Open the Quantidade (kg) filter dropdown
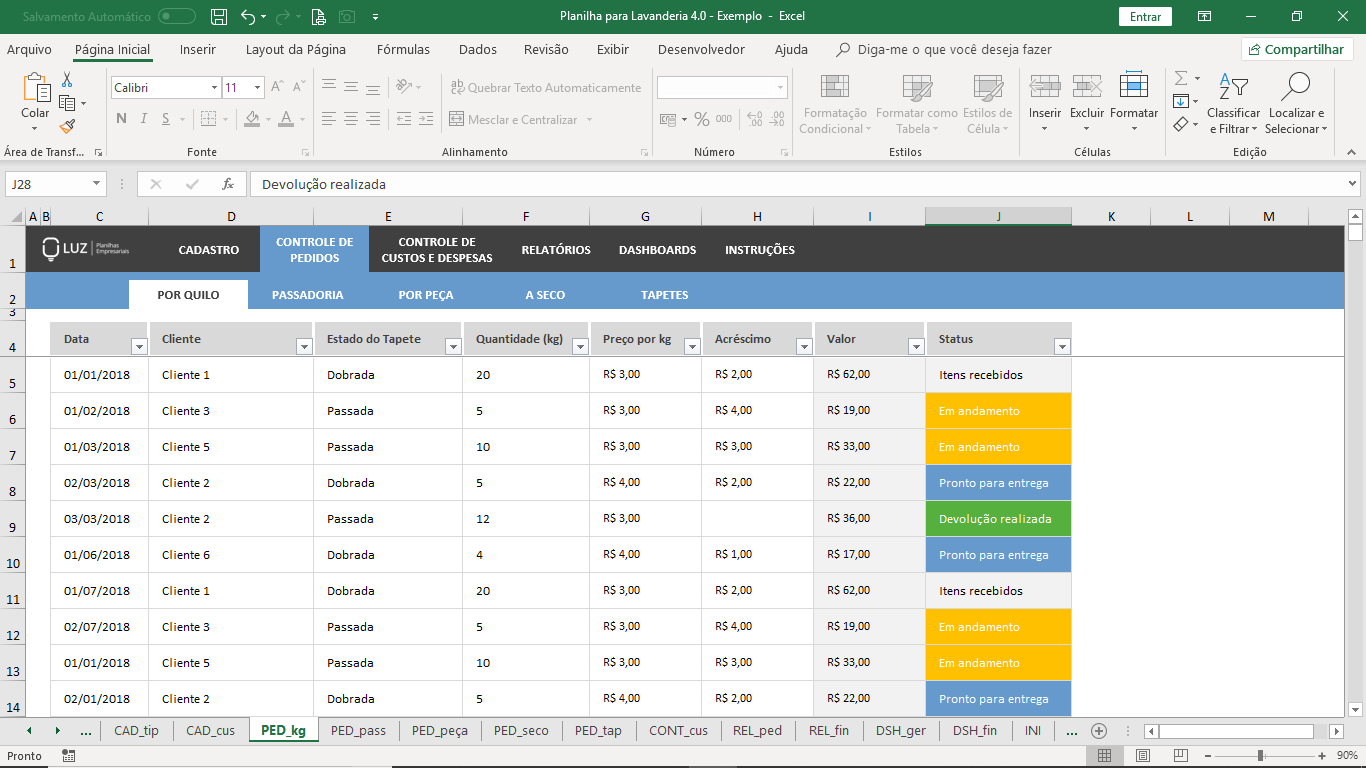Viewport: 1366px width, 768px height. [580, 346]
